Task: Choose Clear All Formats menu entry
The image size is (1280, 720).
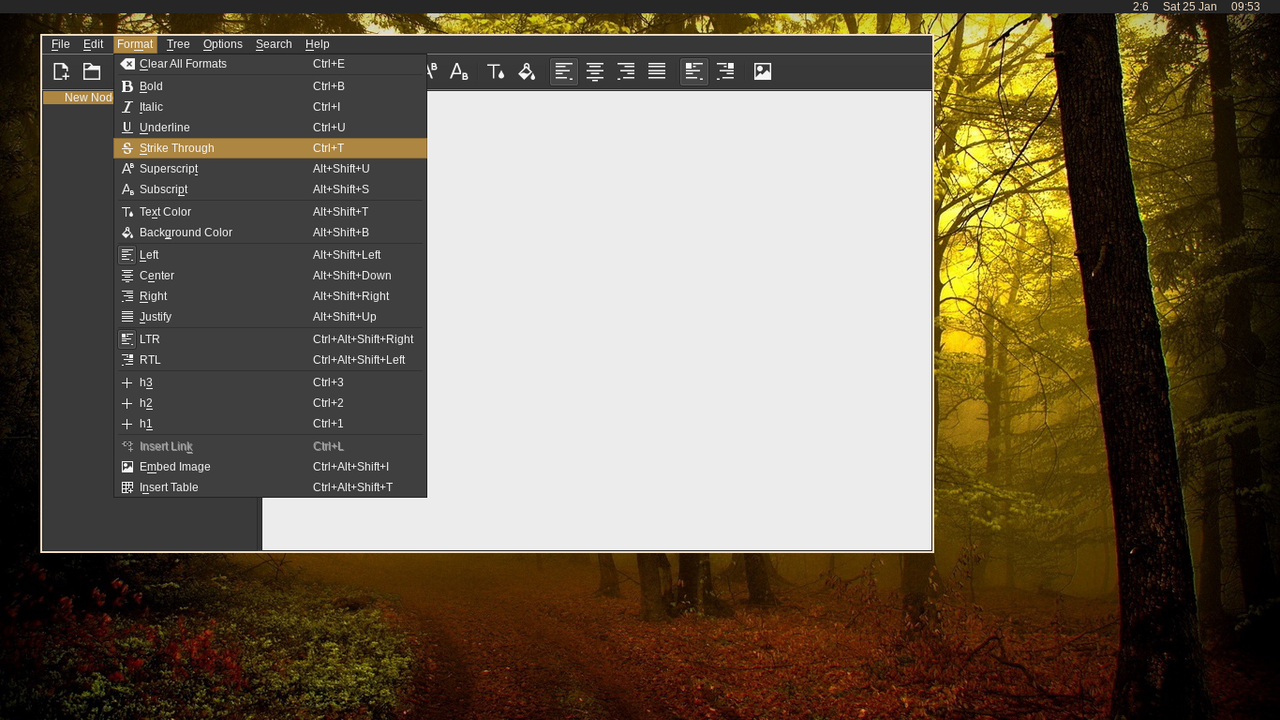Action: [270, 64]
